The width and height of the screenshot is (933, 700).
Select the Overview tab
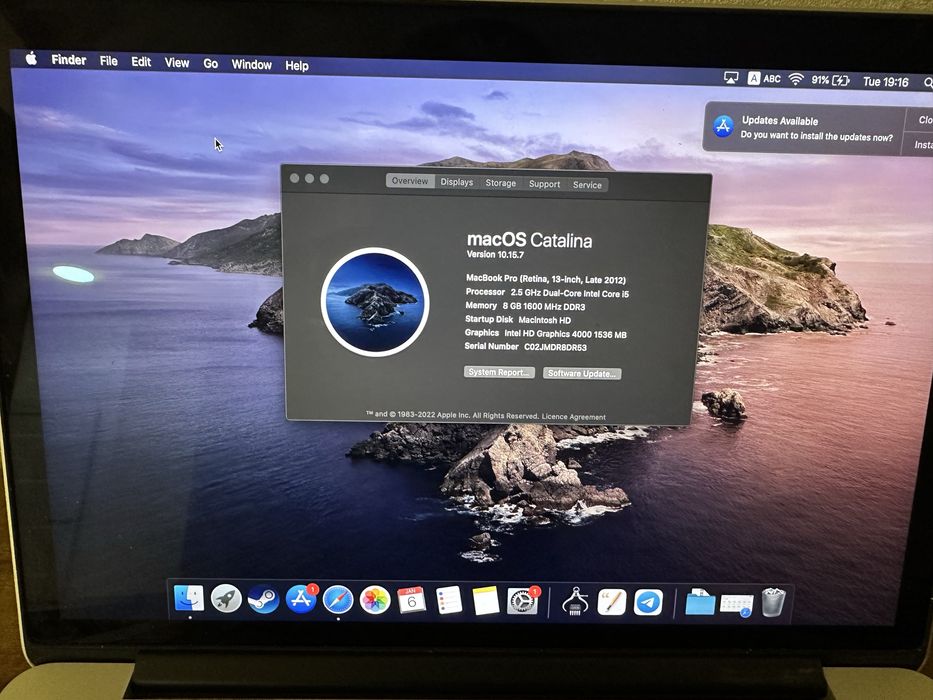(410, 181)
